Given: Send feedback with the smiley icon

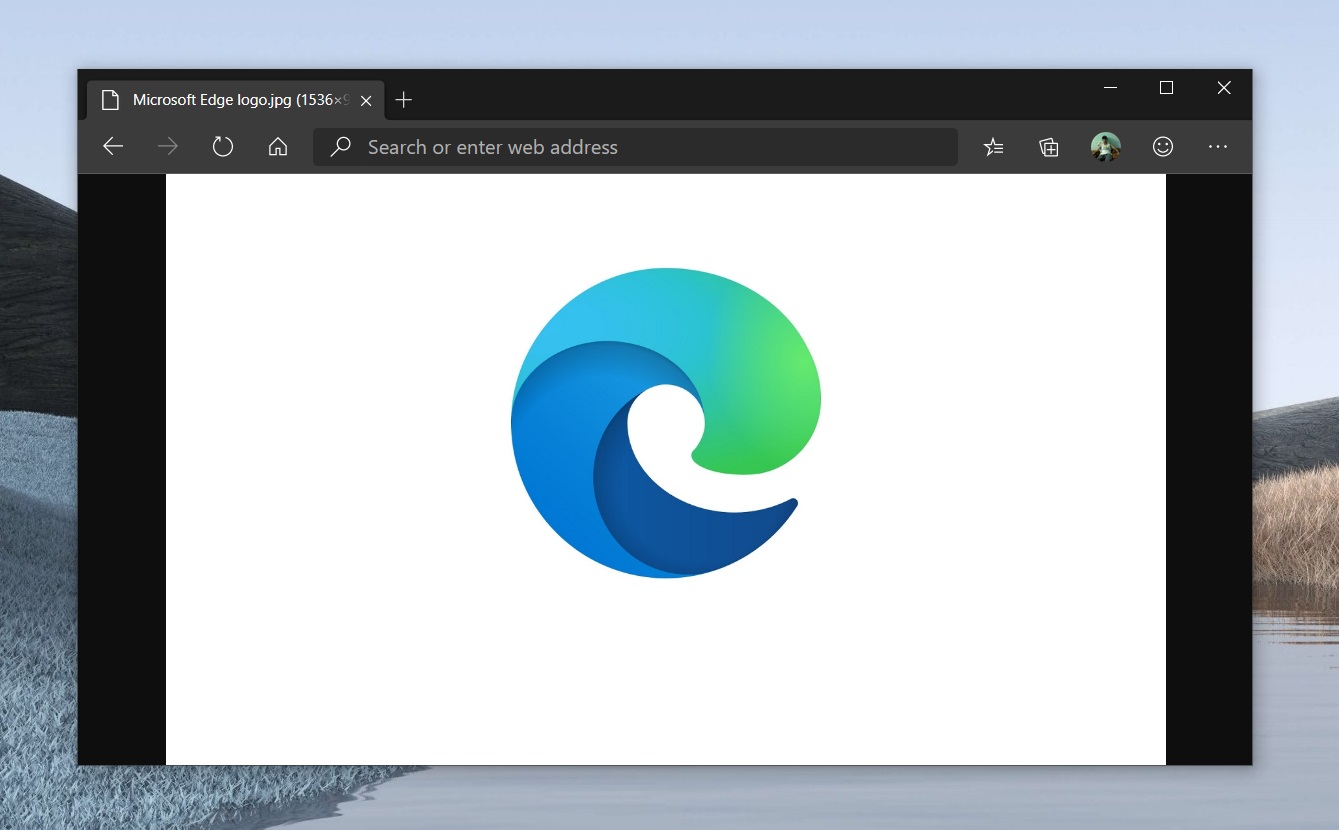Looking at the screenshot, I should pos(1162,147).
